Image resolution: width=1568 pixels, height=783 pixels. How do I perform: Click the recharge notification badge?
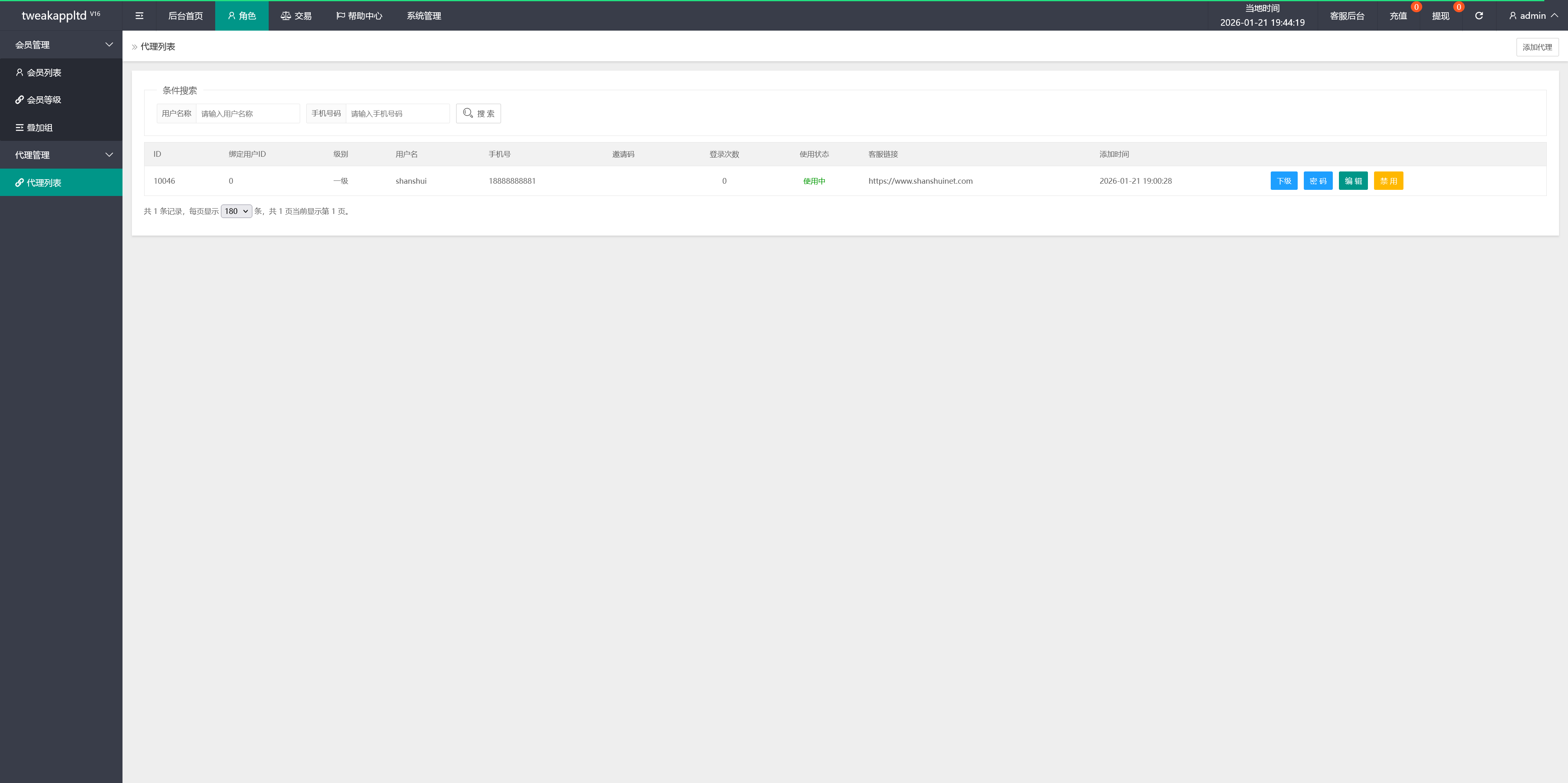[x=1416, y=7]
